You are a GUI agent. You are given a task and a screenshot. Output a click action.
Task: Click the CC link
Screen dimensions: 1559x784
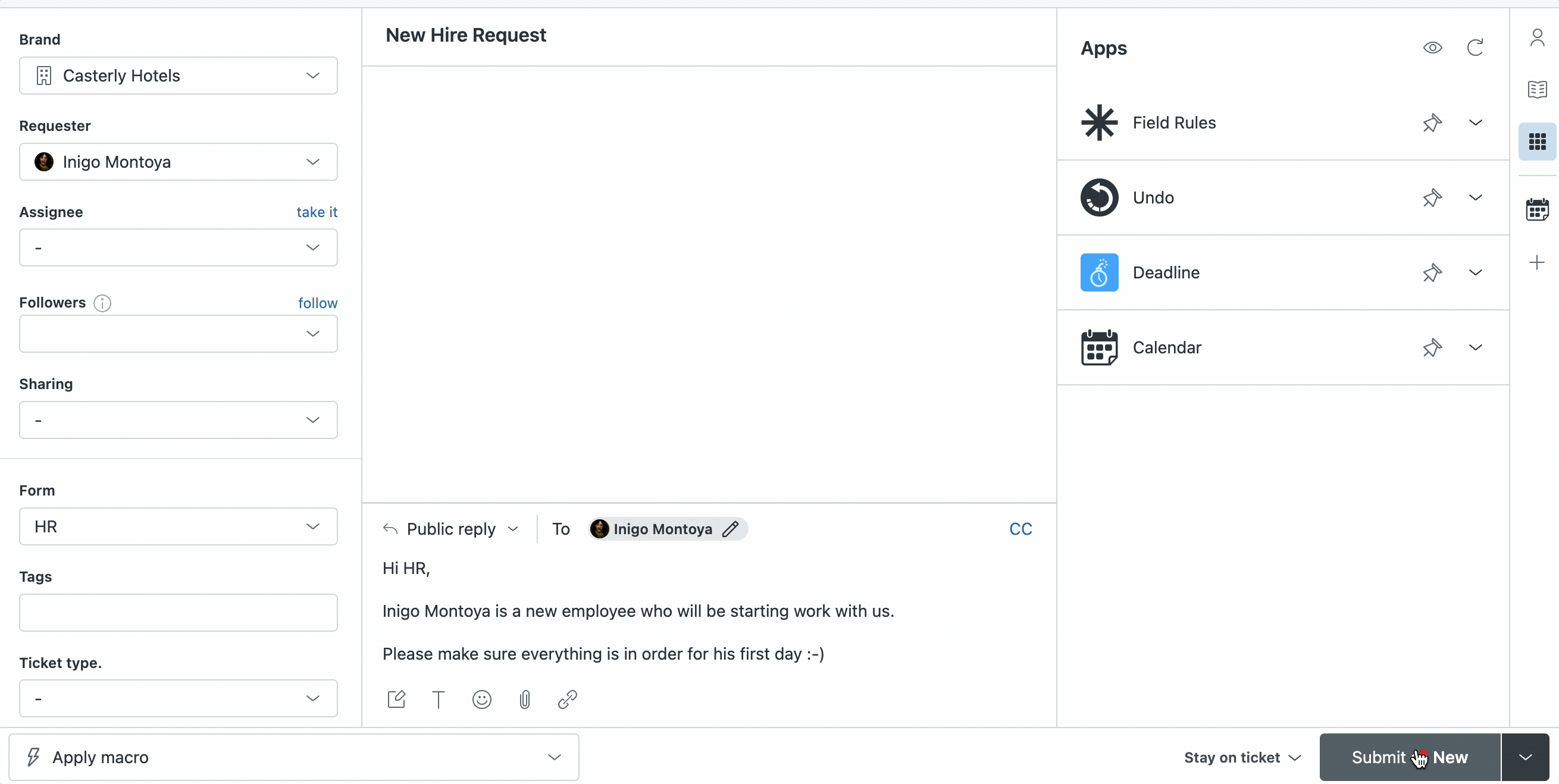click(1020, 529)
